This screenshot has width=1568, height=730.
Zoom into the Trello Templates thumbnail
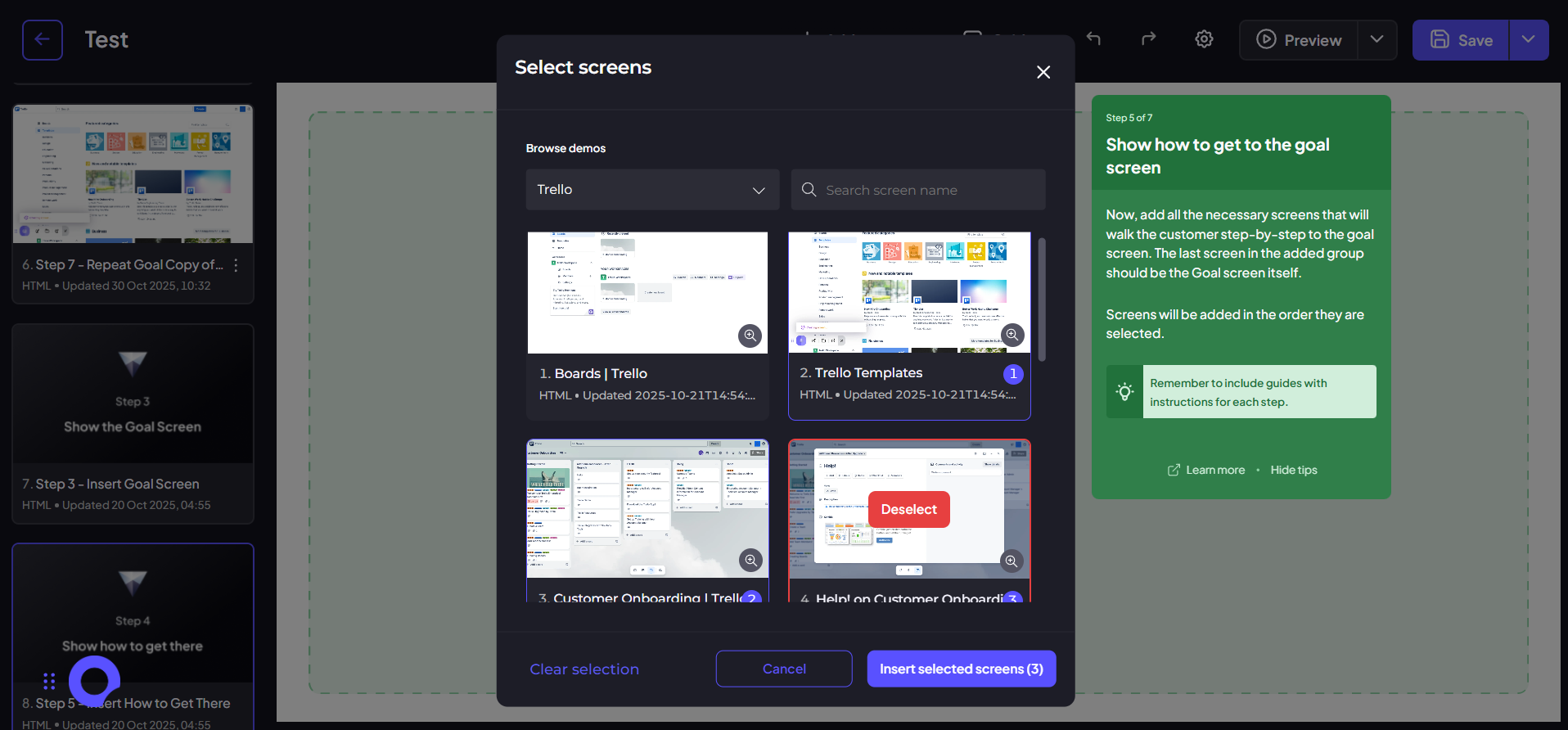tap(1012, 335)
